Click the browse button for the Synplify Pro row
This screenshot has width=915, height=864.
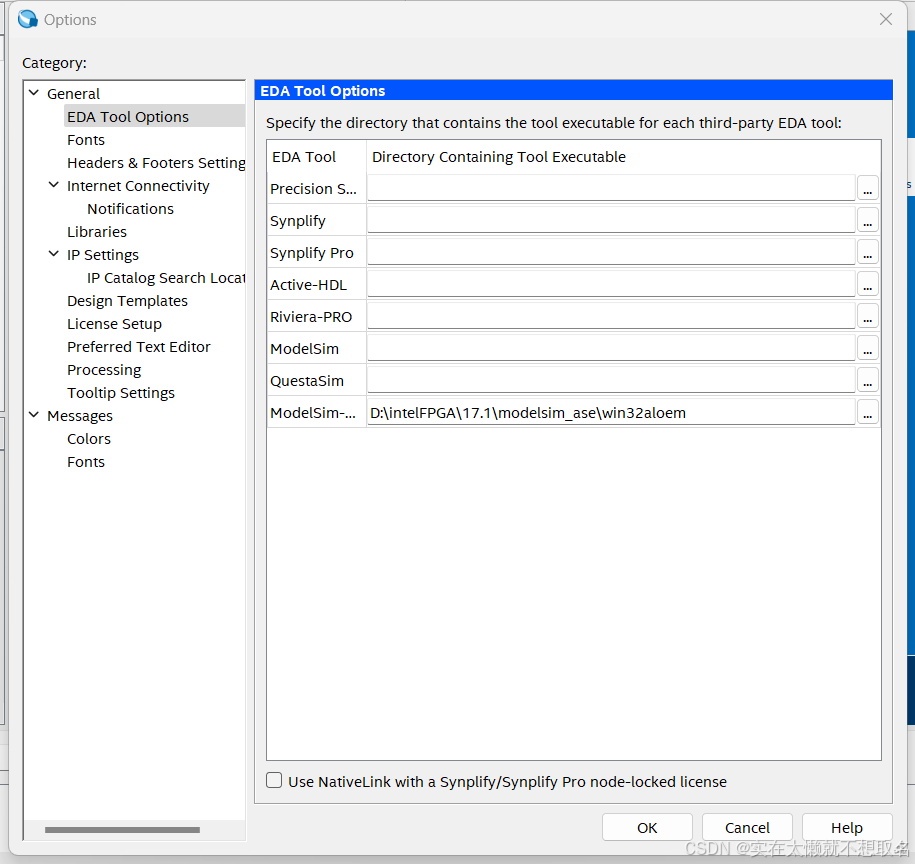868,253
